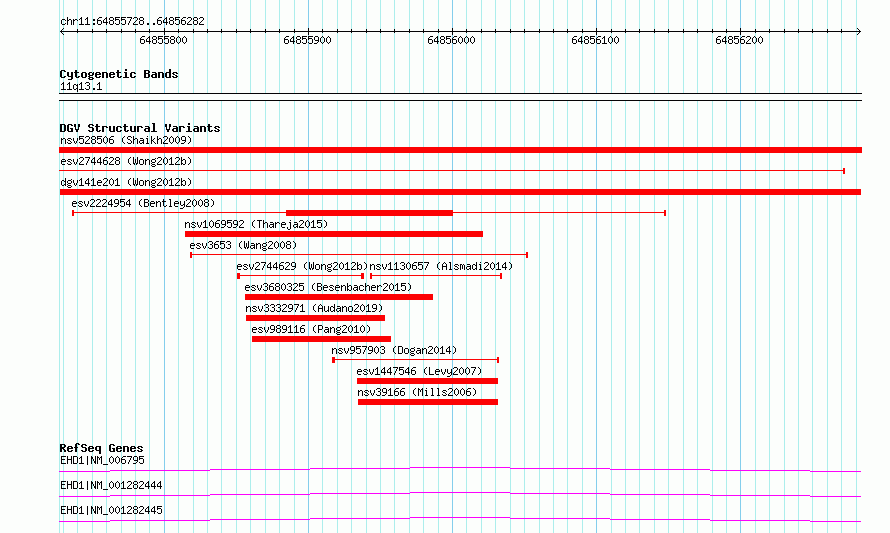Click the red bar under nsv39166
Viewport: 890px width, 533px height.
click(x=428, y=402)
